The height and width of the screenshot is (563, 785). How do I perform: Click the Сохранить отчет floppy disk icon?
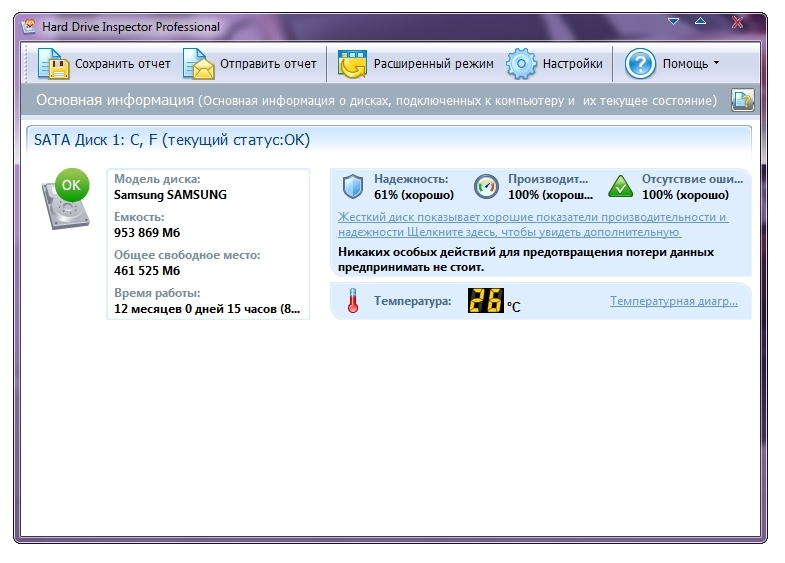53,64
